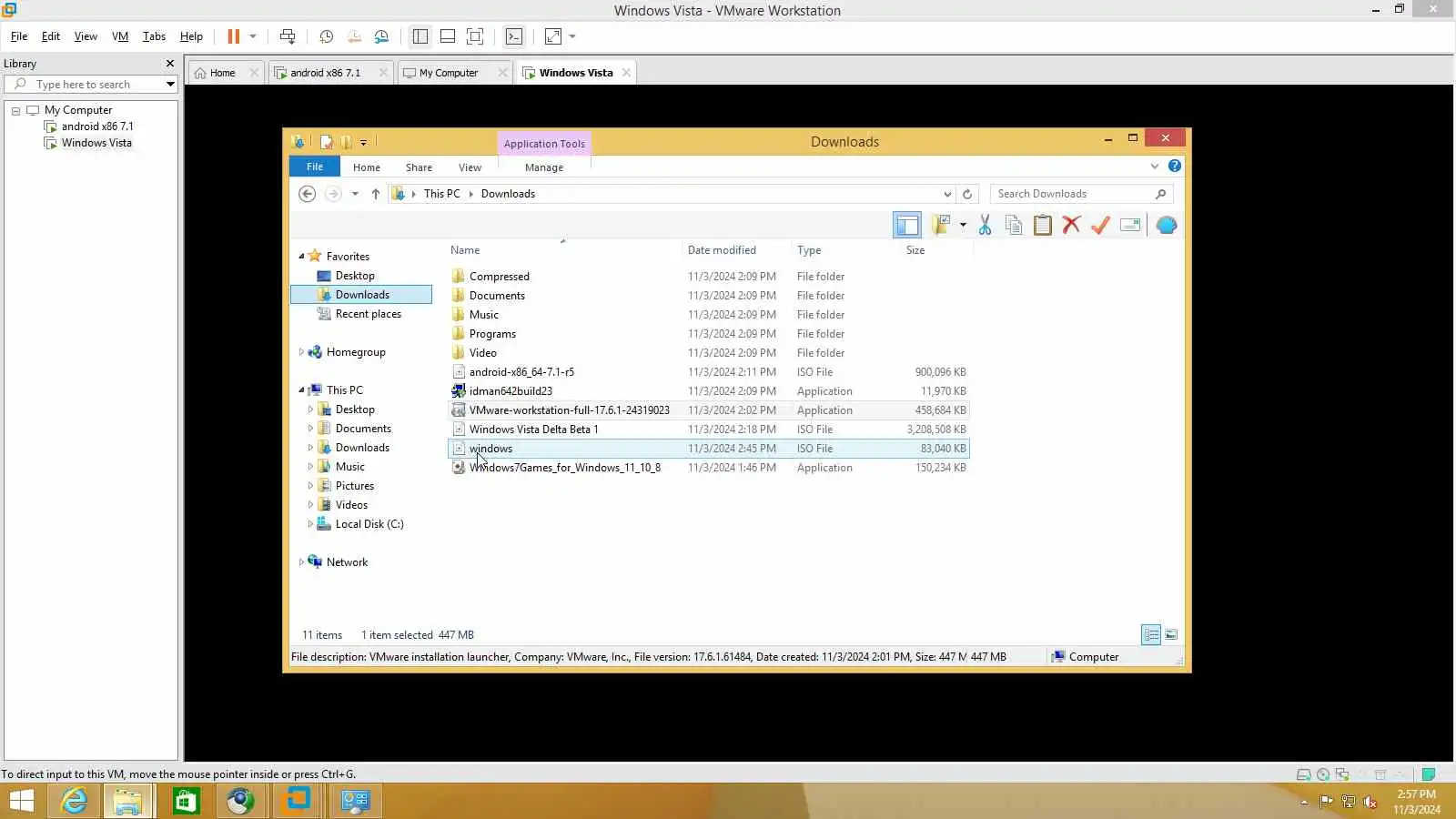Click the hard disk status icon in VMware
Viewport: 1456px width, 819px height.
(1304, 774)
